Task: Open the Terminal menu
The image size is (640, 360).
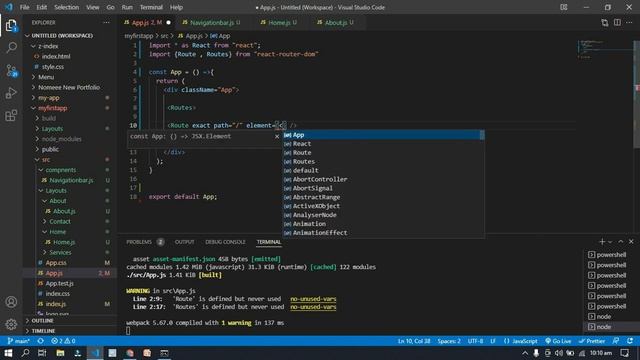Action: pos(151,7)
